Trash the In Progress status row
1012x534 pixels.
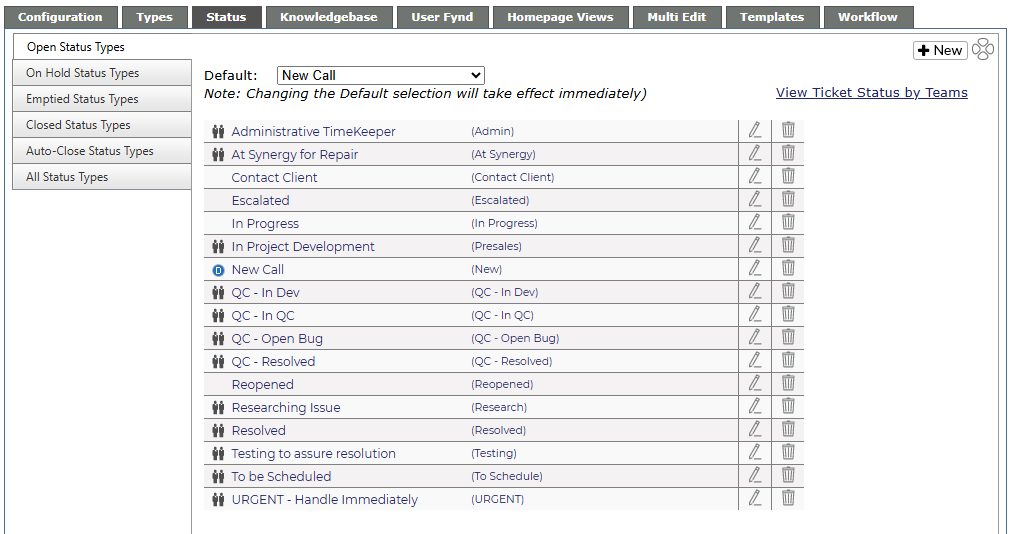[788, 222]
